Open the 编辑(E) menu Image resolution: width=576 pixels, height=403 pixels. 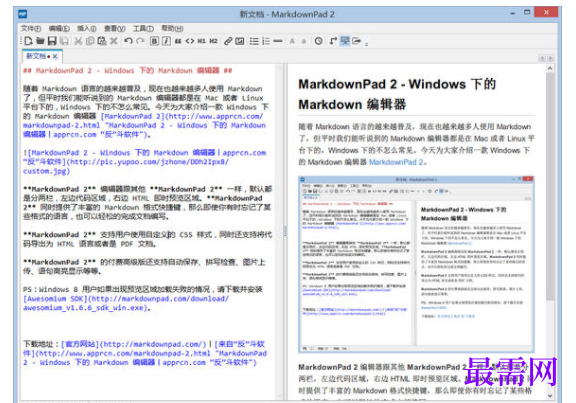pos(59,28)
